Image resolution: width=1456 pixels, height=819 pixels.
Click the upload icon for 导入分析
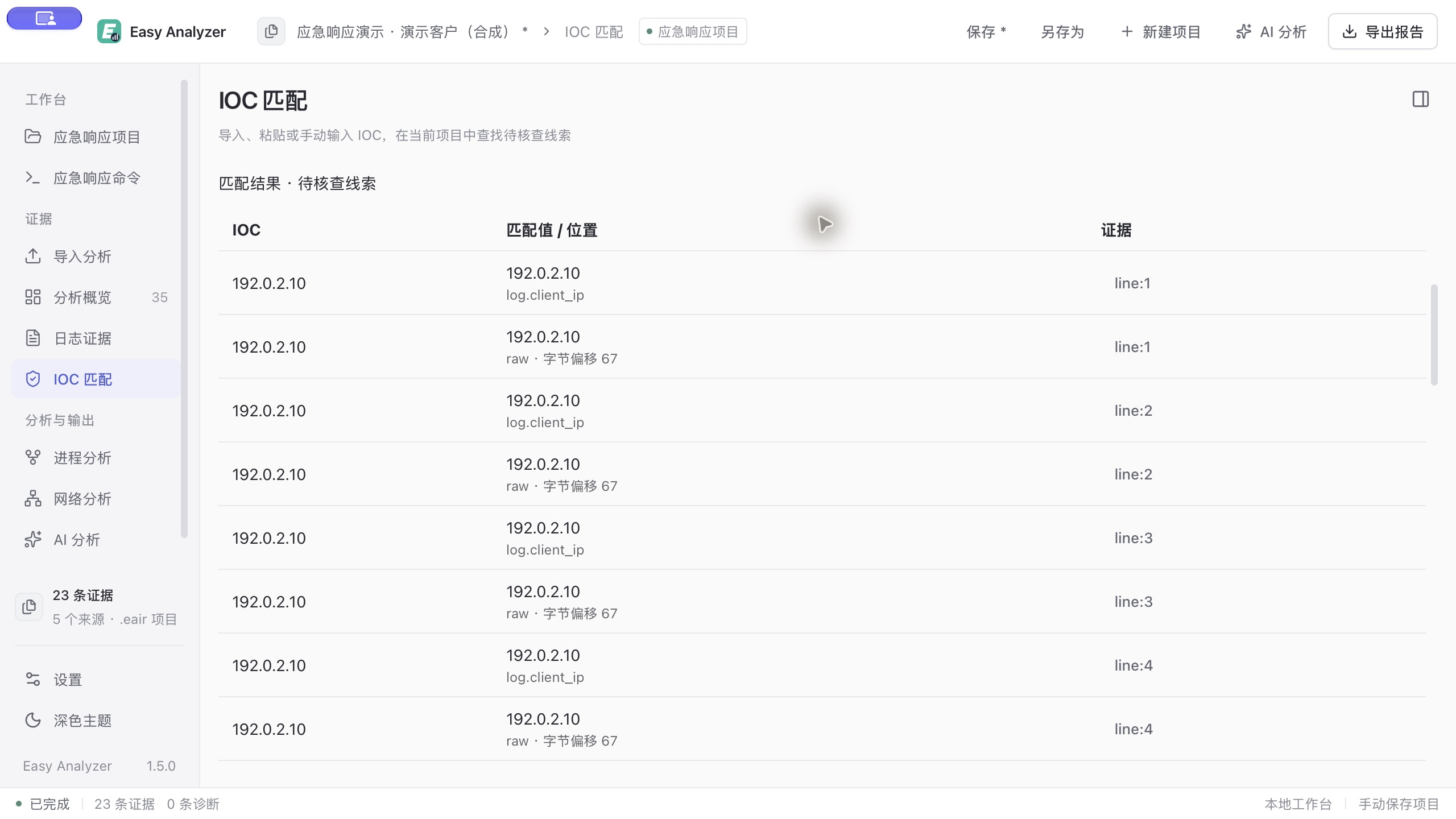pyautogui.click(x=33, y=256)
